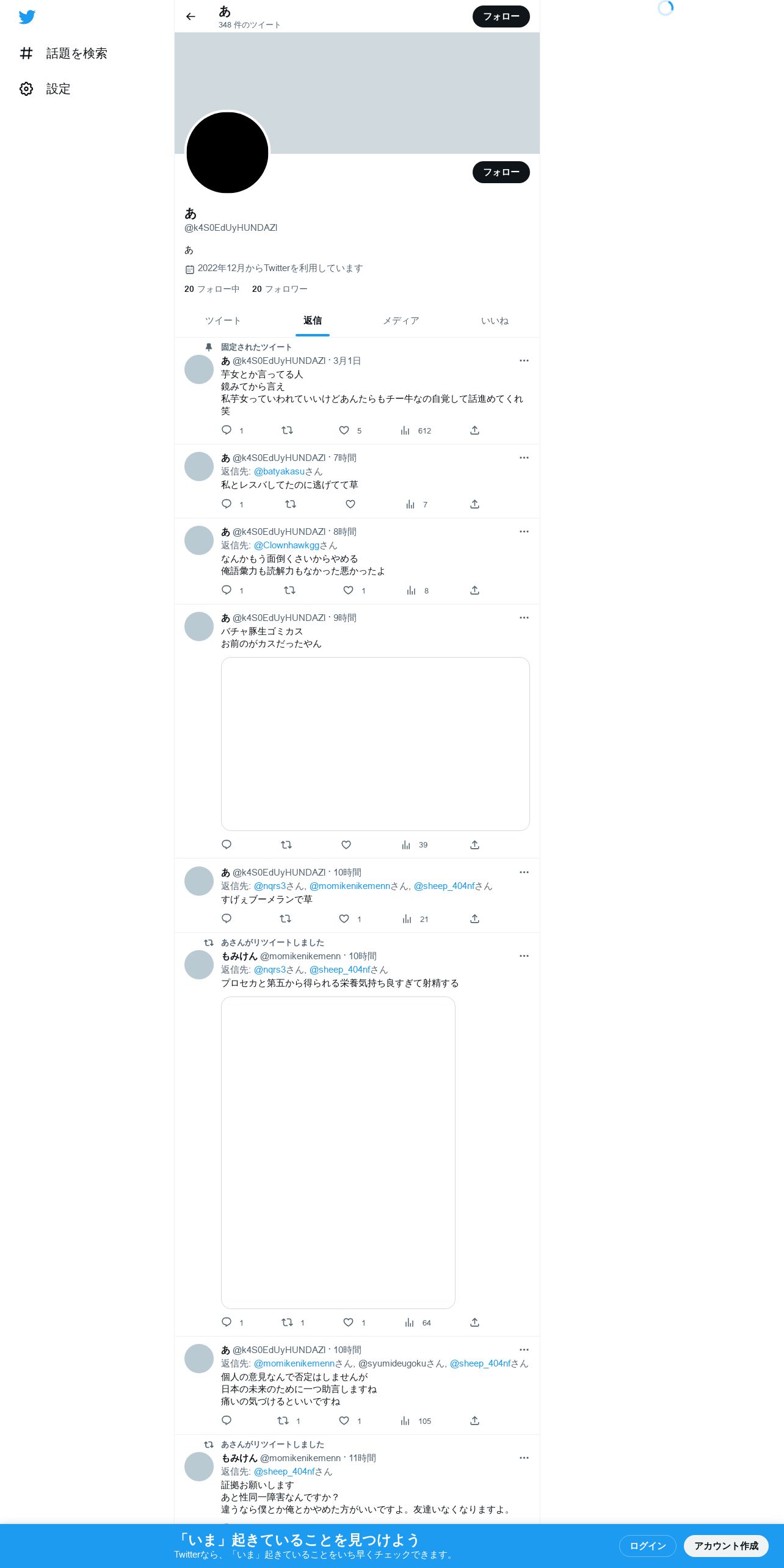Reply to the tweet addressed to @batyakasu
This screenshot has width=784, height=1568.
[x=227, y=504]
